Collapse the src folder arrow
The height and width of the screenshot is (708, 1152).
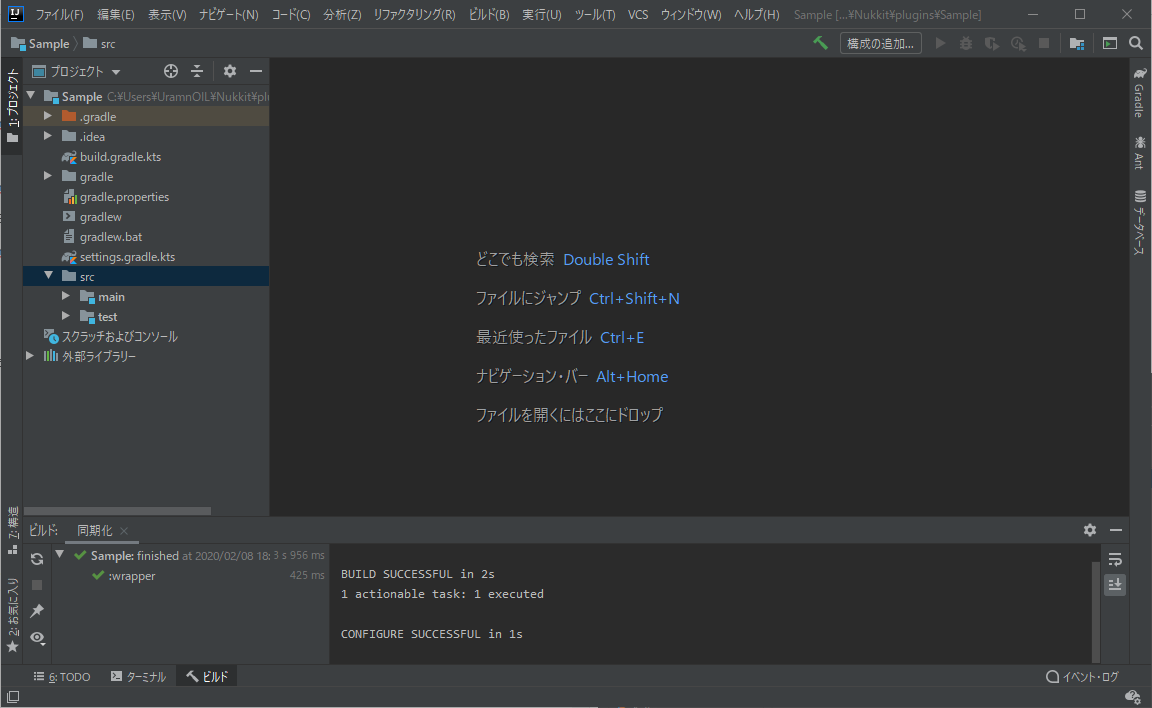(48, 275)
